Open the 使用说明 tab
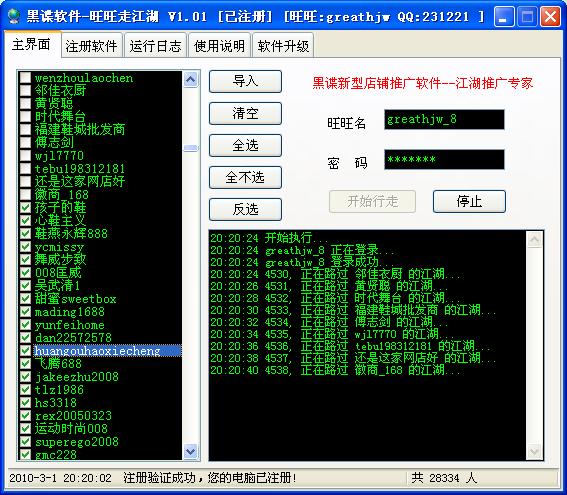567x495 pixels. [x=219, y=46]
